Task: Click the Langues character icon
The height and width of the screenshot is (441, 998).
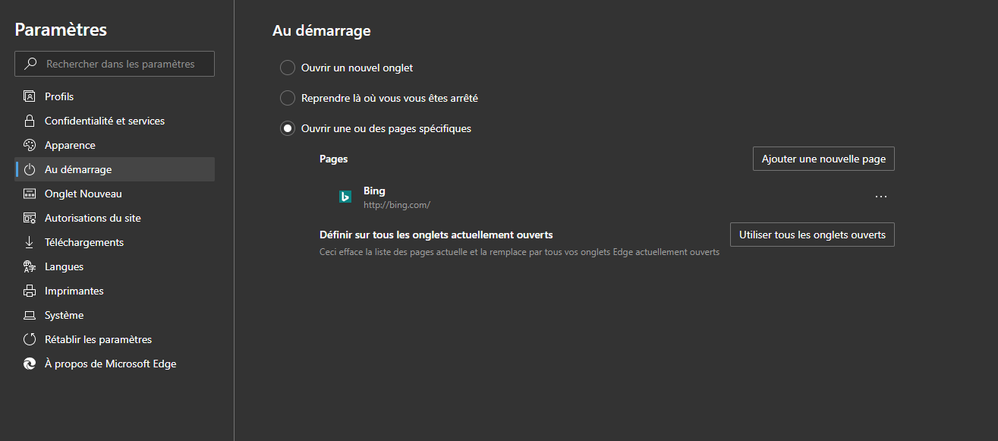Action: pos(29,267)
